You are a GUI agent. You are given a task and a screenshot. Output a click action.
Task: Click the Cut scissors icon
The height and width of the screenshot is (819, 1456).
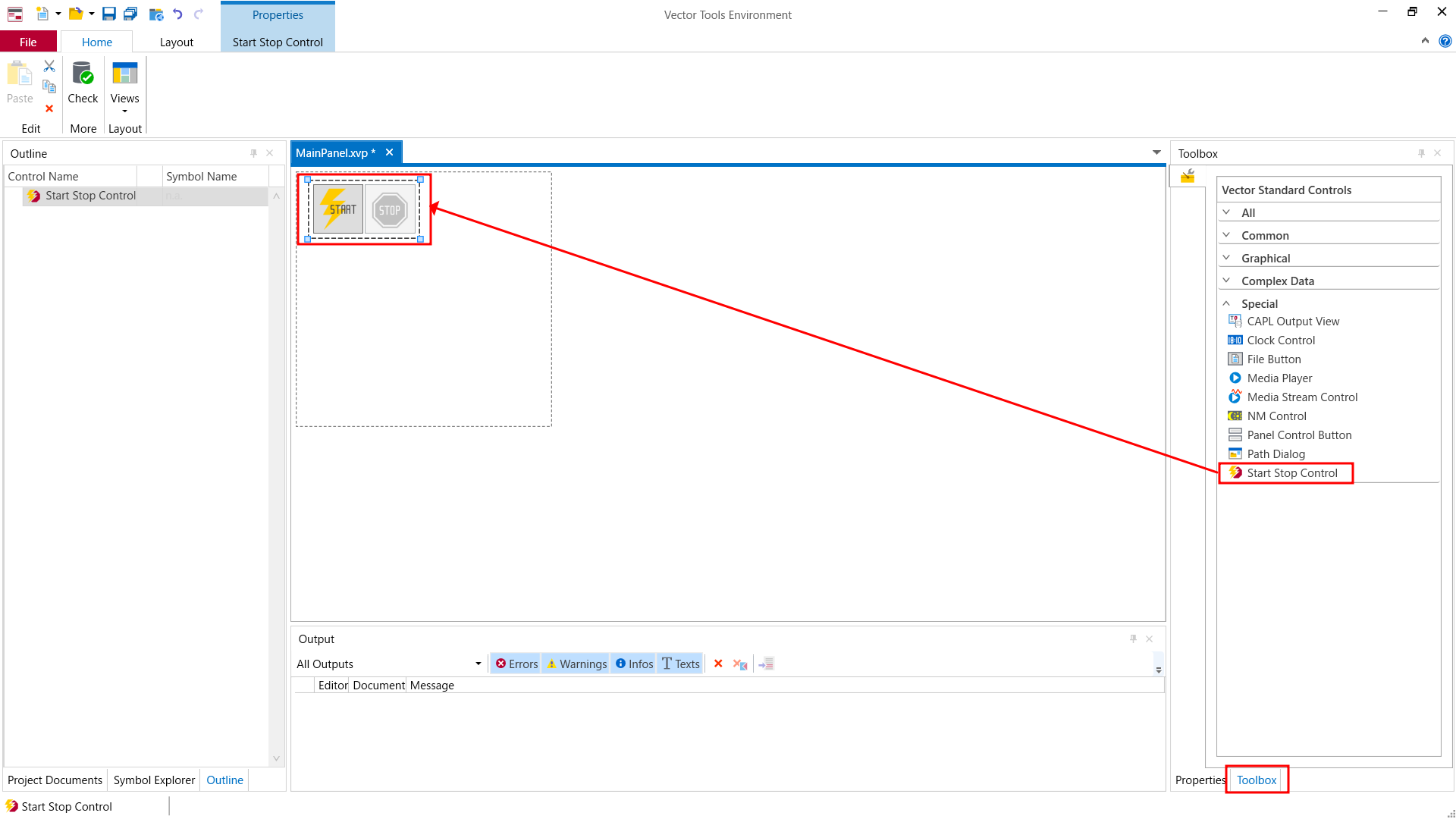pyautogui.click(x=49, y=67)
